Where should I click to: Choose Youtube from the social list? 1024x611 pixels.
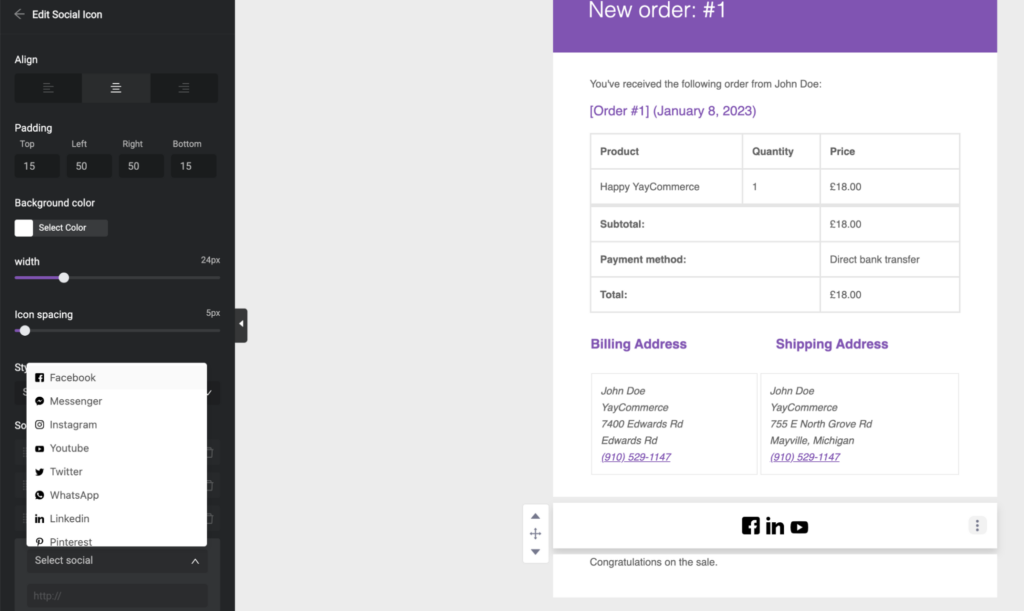tap(117, 448)
